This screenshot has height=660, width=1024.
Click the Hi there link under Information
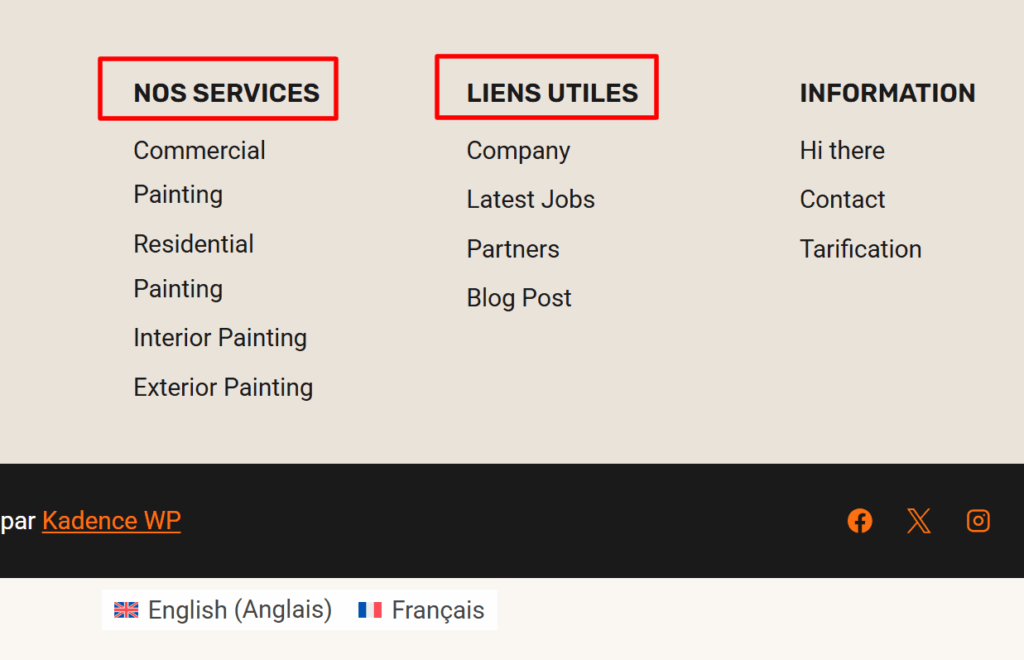coord(842,150)
